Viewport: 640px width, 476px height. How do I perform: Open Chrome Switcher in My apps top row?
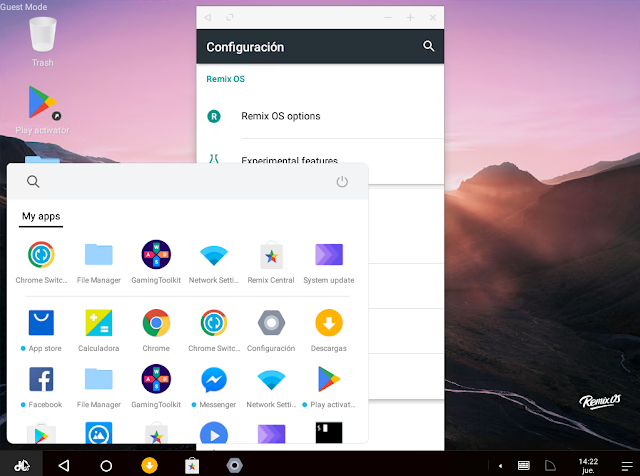point(41,262)
